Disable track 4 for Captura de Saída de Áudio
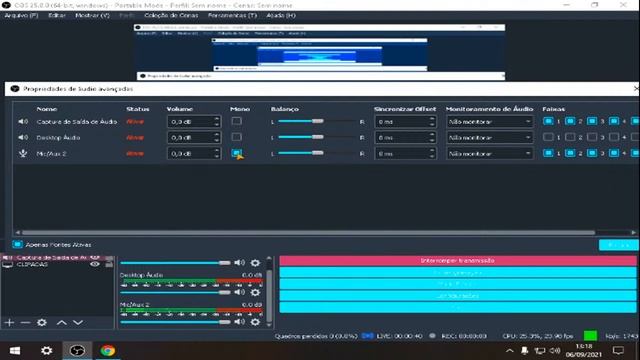 pos(614,121)
